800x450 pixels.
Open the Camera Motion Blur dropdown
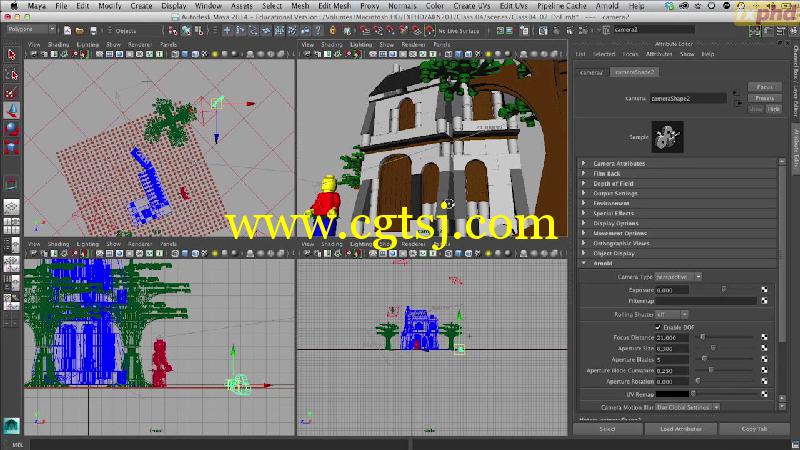pos(687,407)
